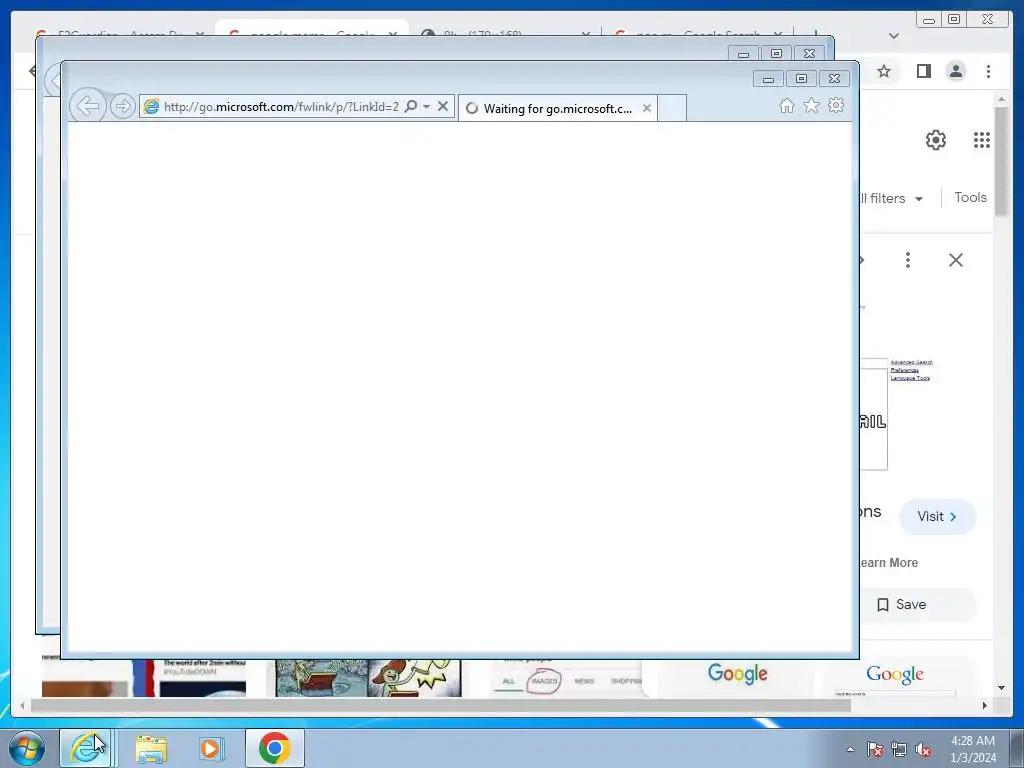Show hidden system tray icons
Image resolution: width=1024 pixels, height=768 pixels.
[850, 750]
